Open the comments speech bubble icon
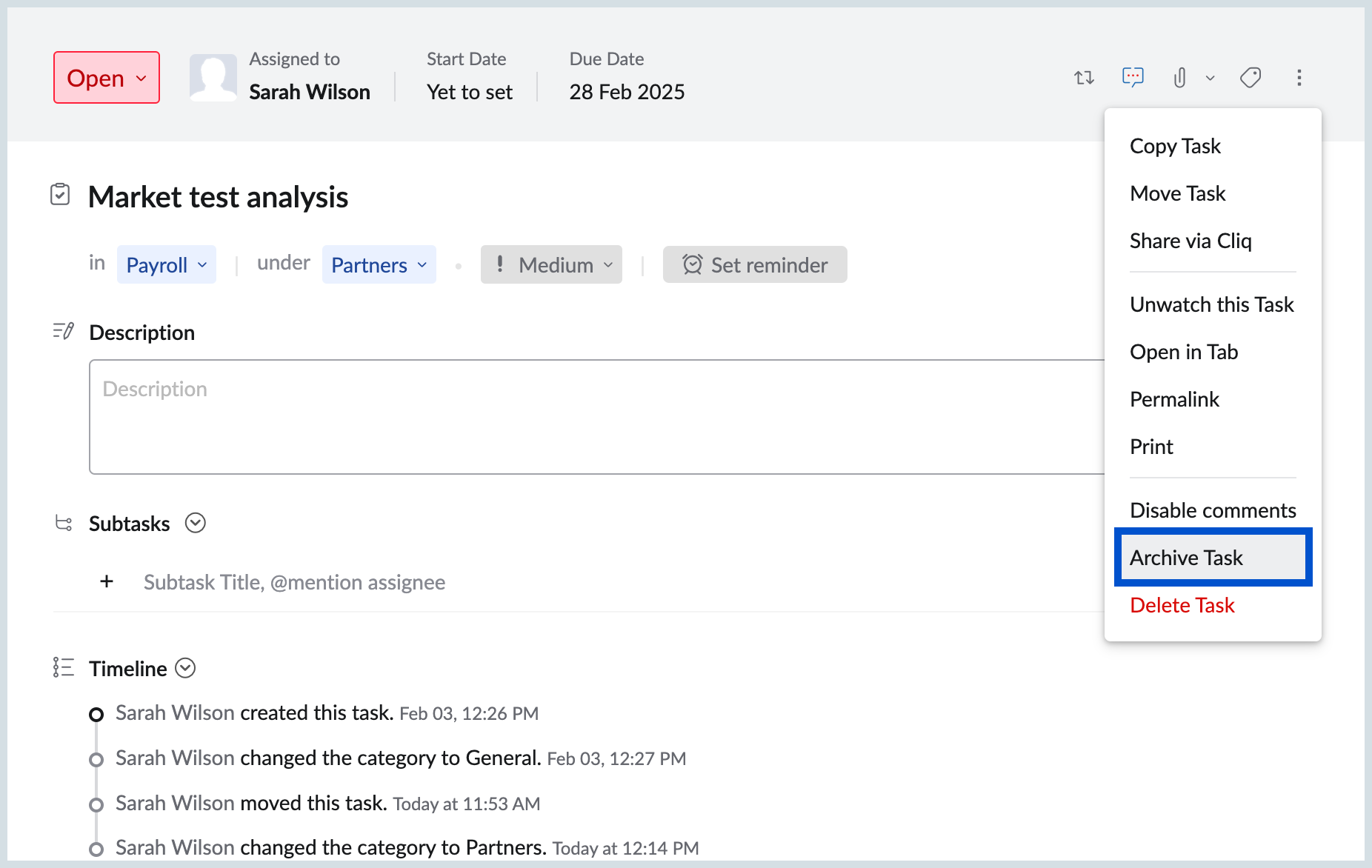 click(x=1133, y=77)
